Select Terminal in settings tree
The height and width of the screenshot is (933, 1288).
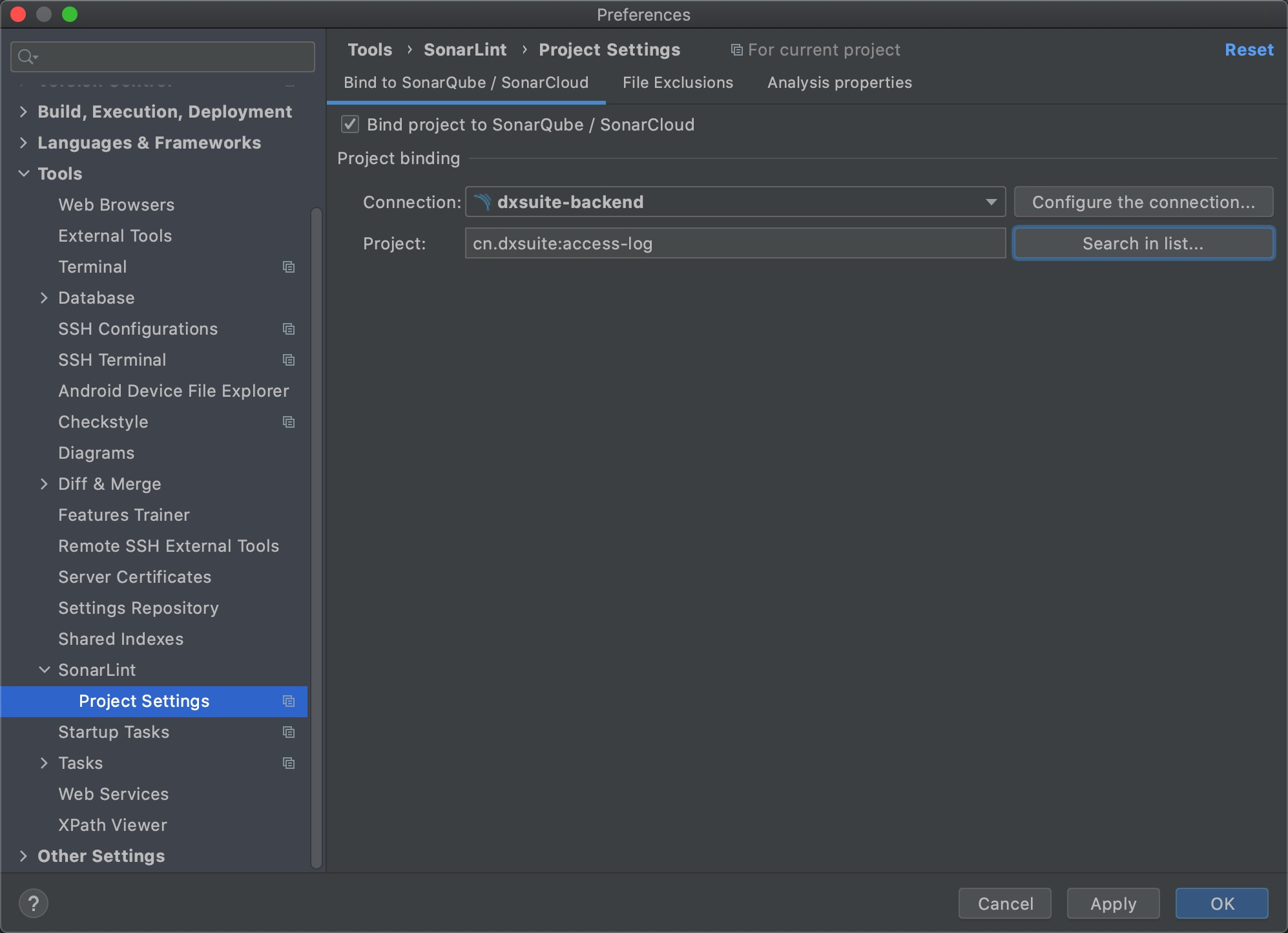[x=92, y=267]
